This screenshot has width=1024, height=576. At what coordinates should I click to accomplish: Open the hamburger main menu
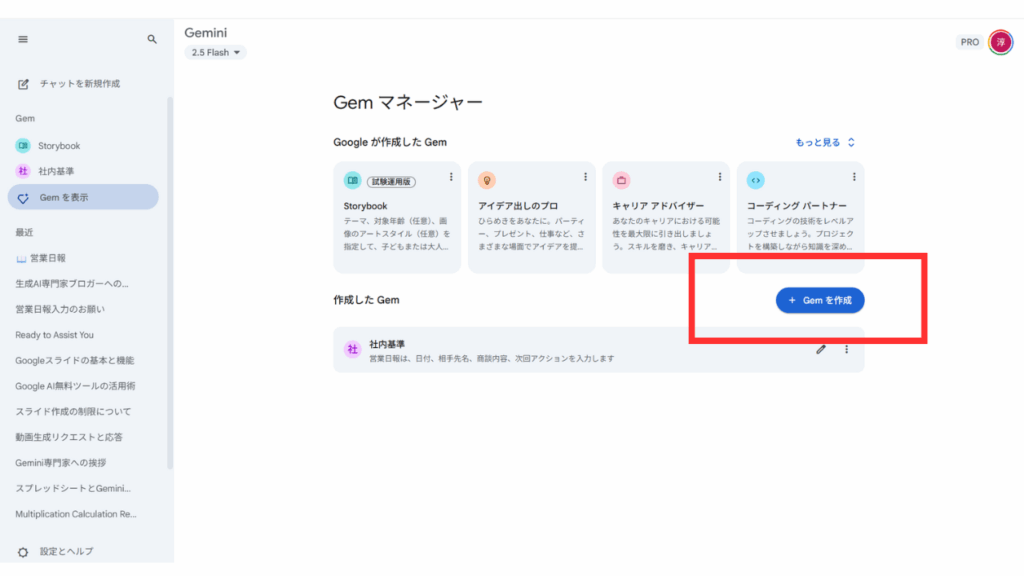[x=23, y=39]
